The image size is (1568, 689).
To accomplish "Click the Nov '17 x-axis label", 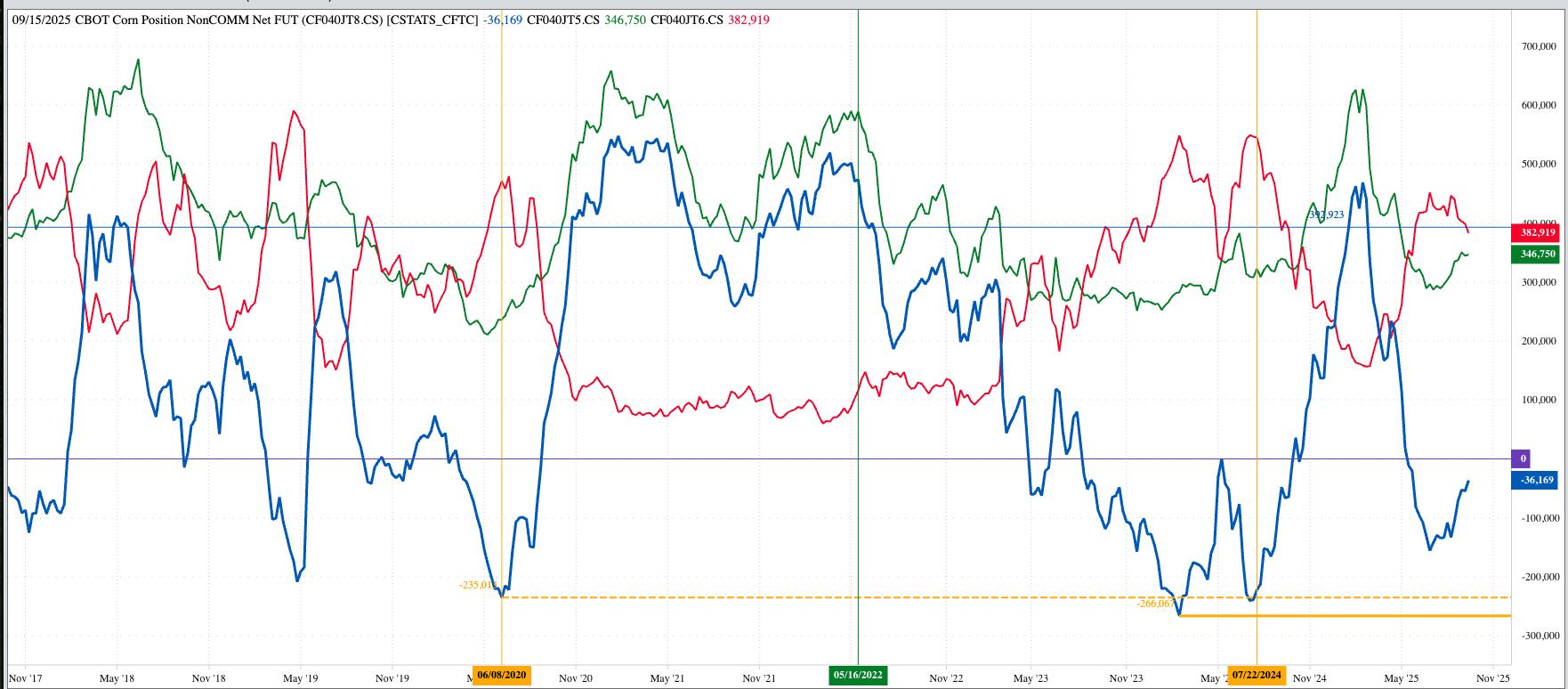I will (25, 678).
